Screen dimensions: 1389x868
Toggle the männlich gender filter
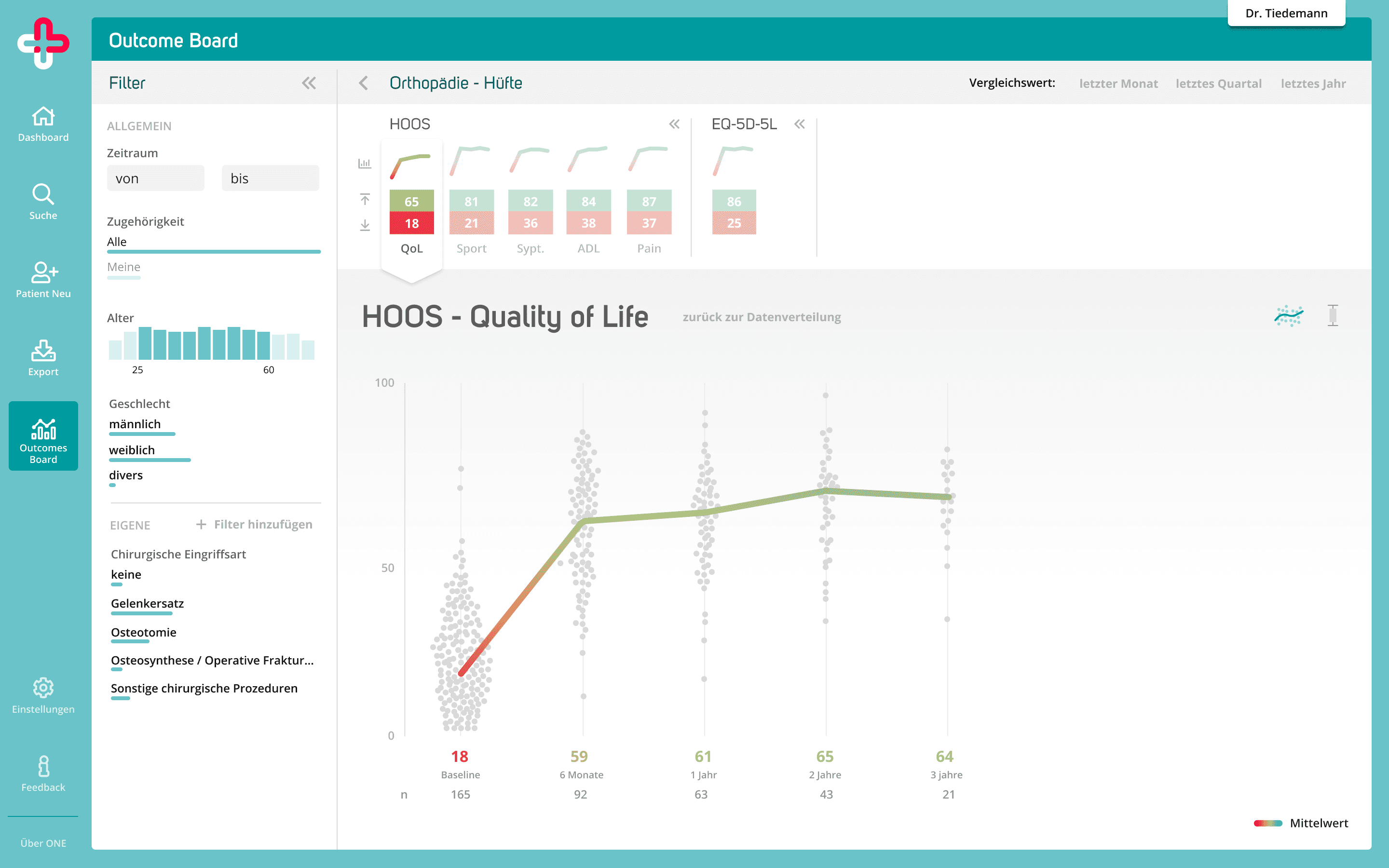135,424
